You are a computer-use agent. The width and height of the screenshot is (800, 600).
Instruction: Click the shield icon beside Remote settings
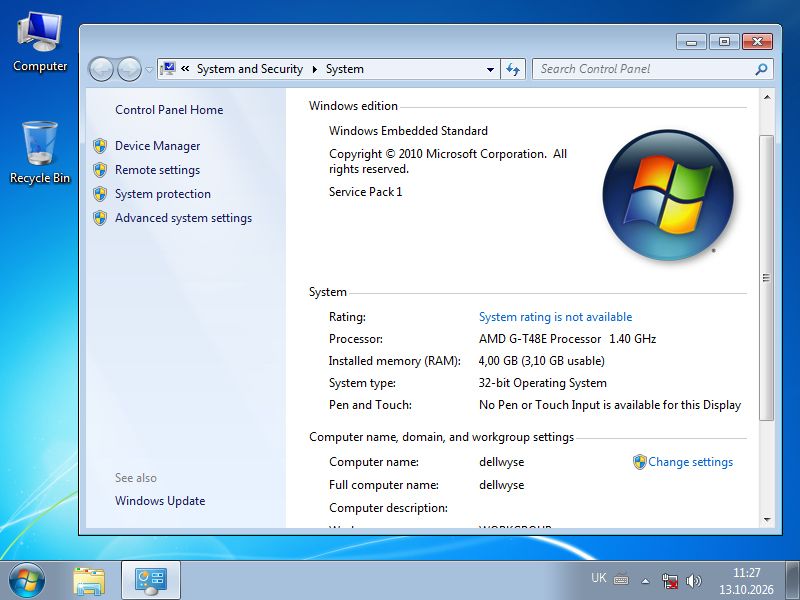(x=100, y=170)
